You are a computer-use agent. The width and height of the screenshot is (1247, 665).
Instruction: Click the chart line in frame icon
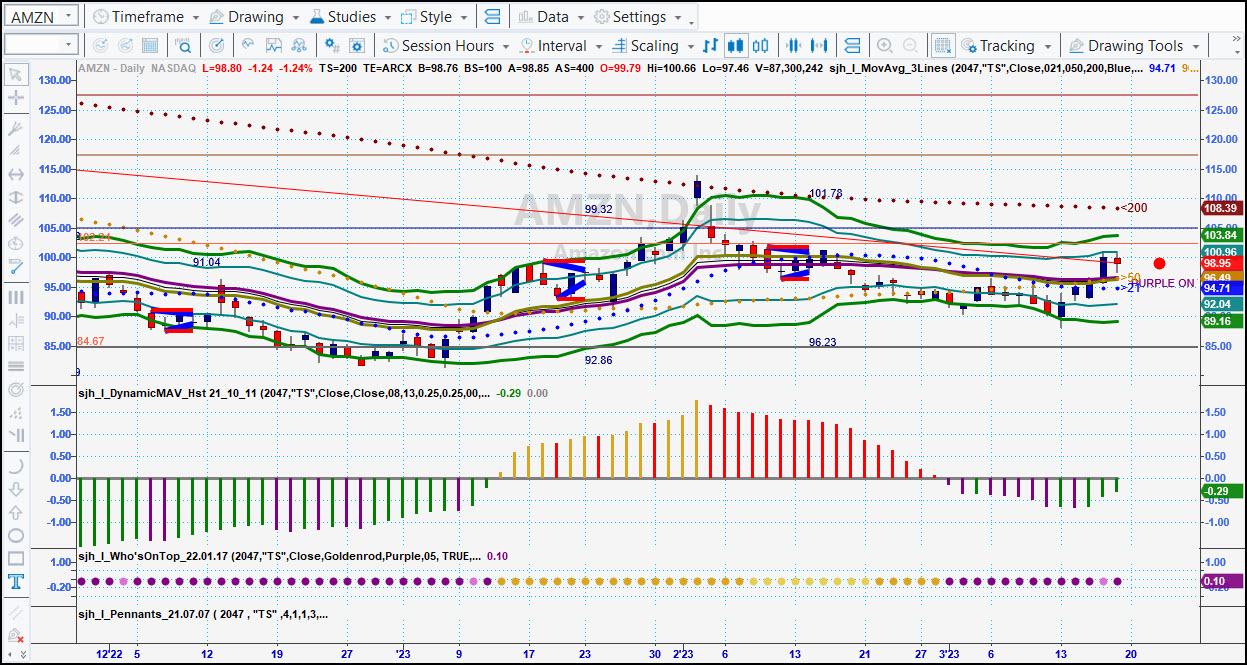[273, 46]
